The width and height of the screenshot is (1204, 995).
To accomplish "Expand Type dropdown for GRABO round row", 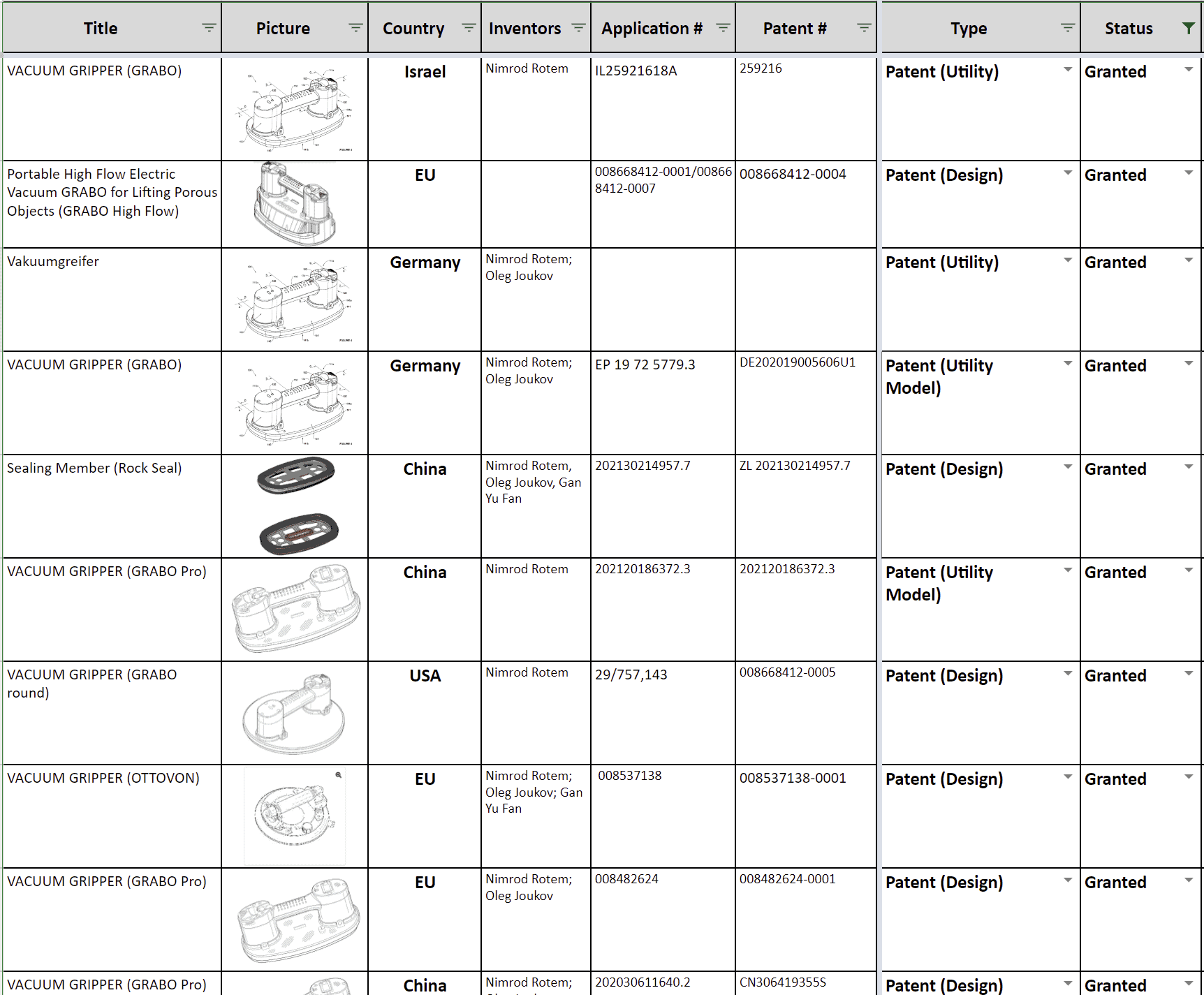I will click(1068, 674).
